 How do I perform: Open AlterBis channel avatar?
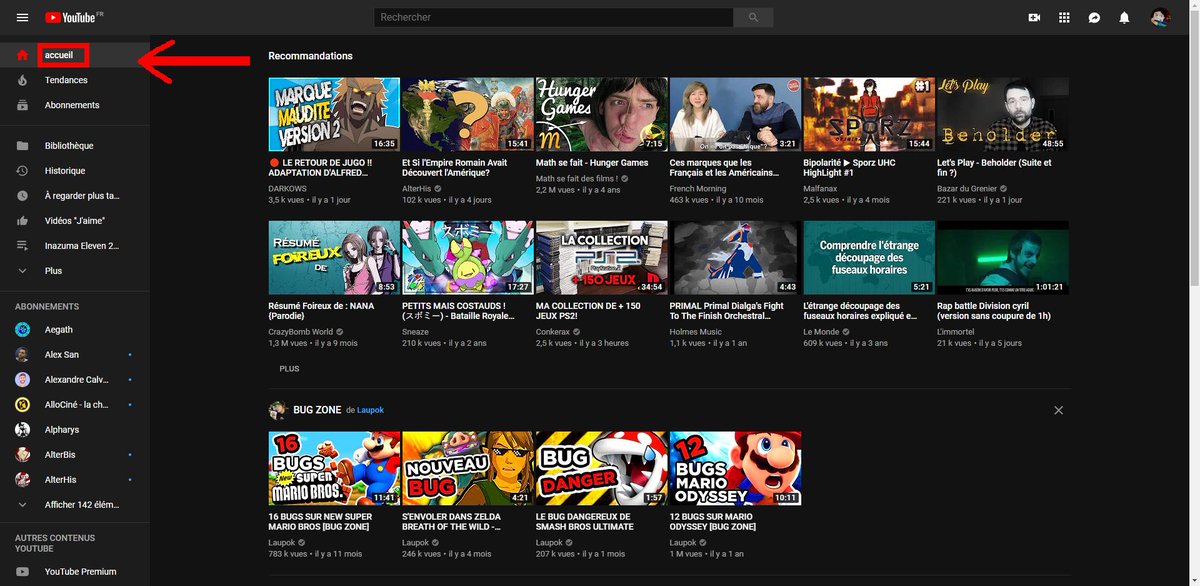pos(22,455)
